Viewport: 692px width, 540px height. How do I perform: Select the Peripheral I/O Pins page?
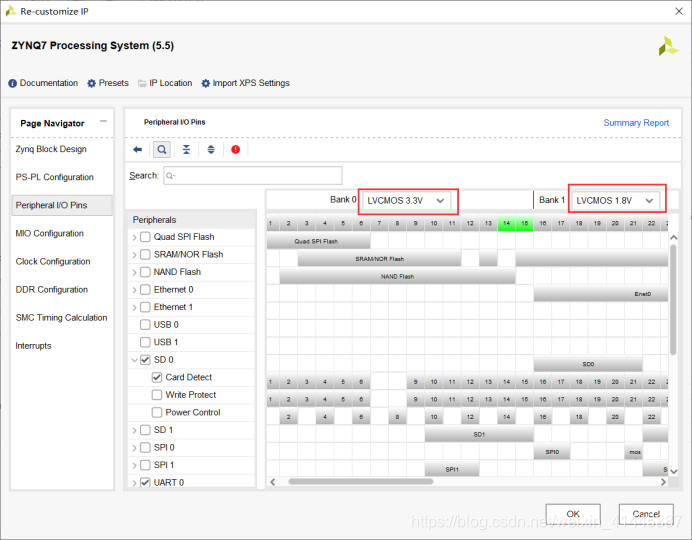pos(62,205)
